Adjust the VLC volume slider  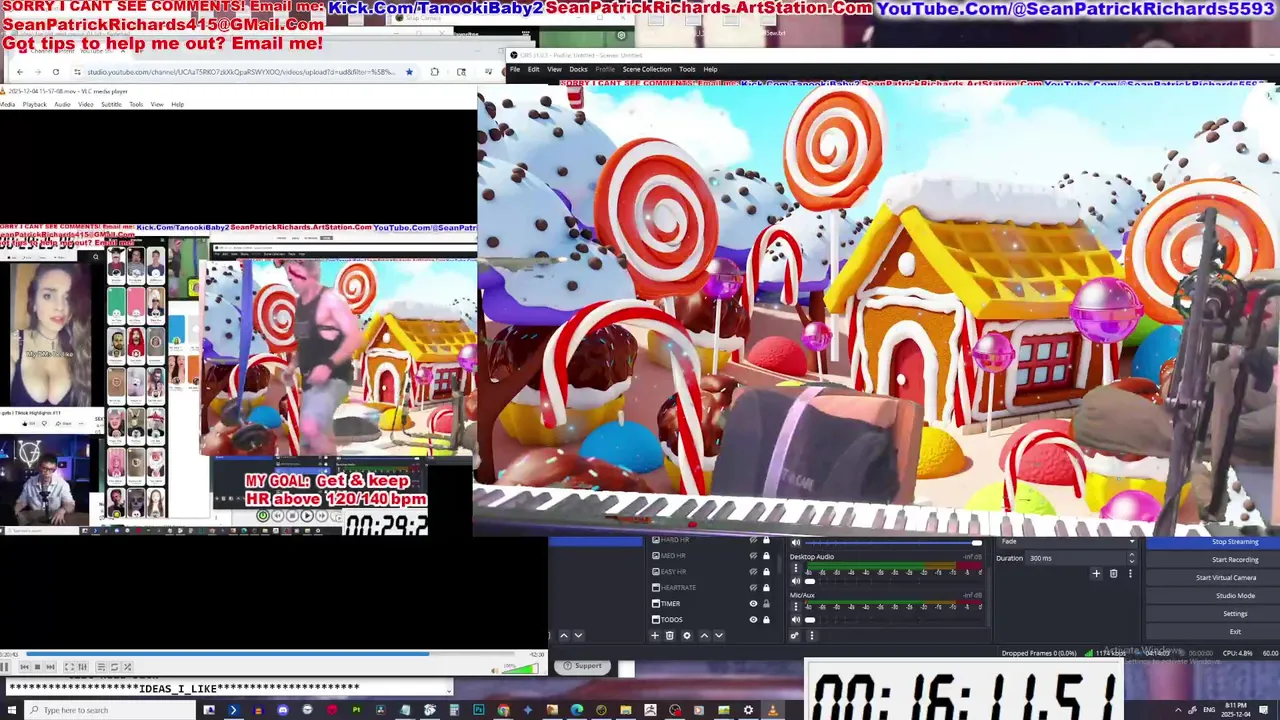[521, 667]
